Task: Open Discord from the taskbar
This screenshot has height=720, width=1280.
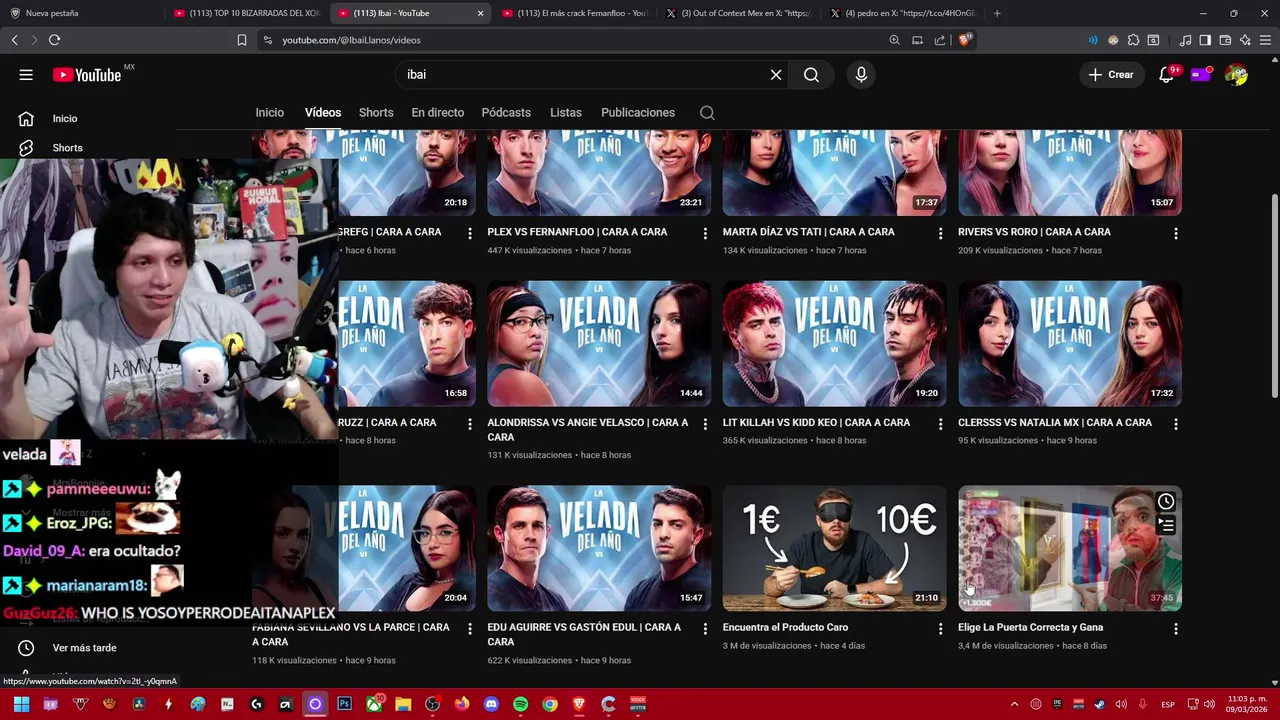Action: (491, 704)
